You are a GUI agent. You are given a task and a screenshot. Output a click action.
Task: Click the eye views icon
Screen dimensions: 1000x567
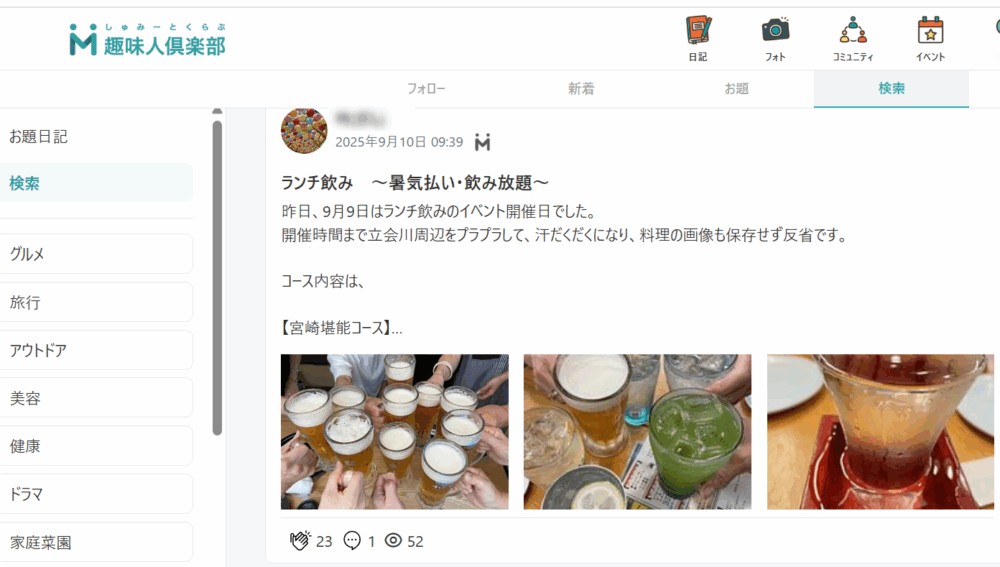(393, 540)
